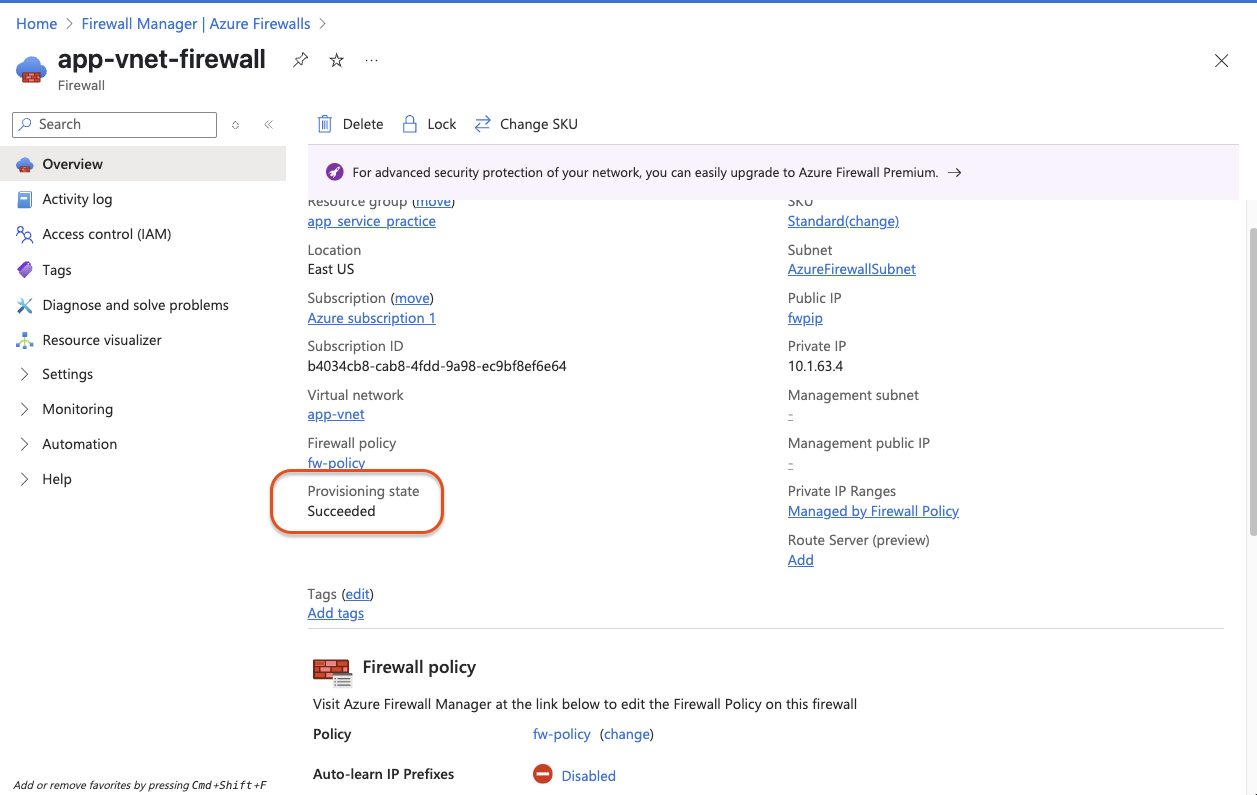Image resolution: width=1257 pixels, height=795 pixels.
Task: Click the rocket icon in upgrade banner
Action: 335,172
